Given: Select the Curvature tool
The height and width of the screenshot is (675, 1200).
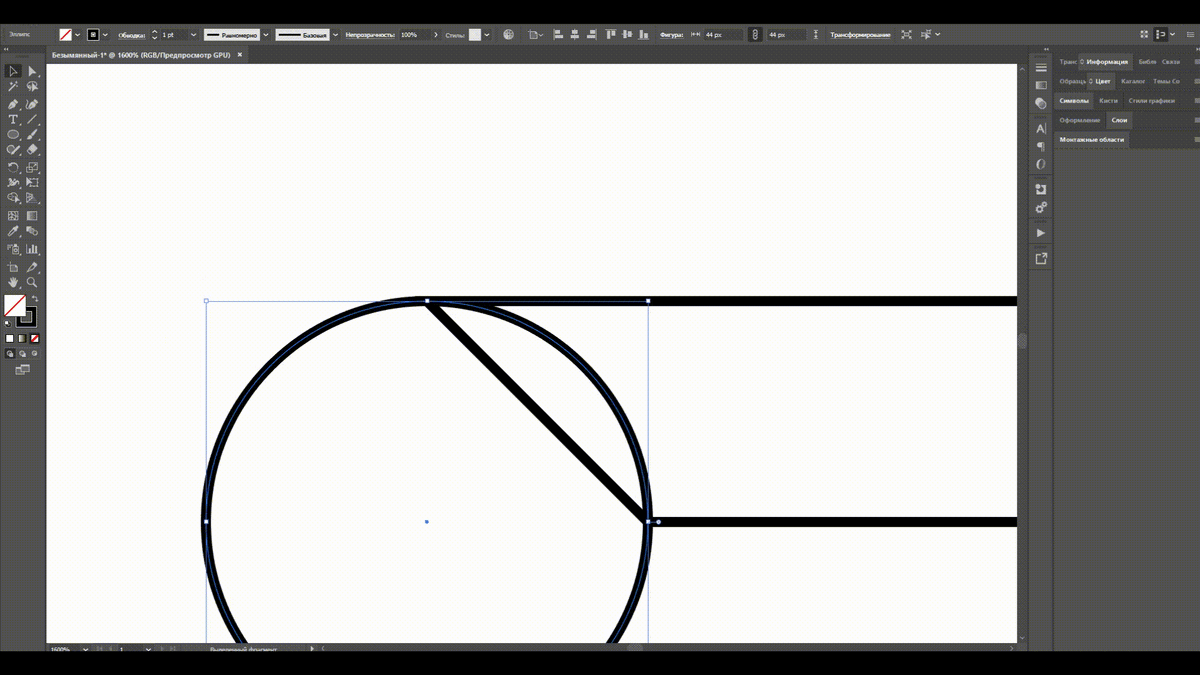Looking at the screenshot, I should click(x=32, y=104).
